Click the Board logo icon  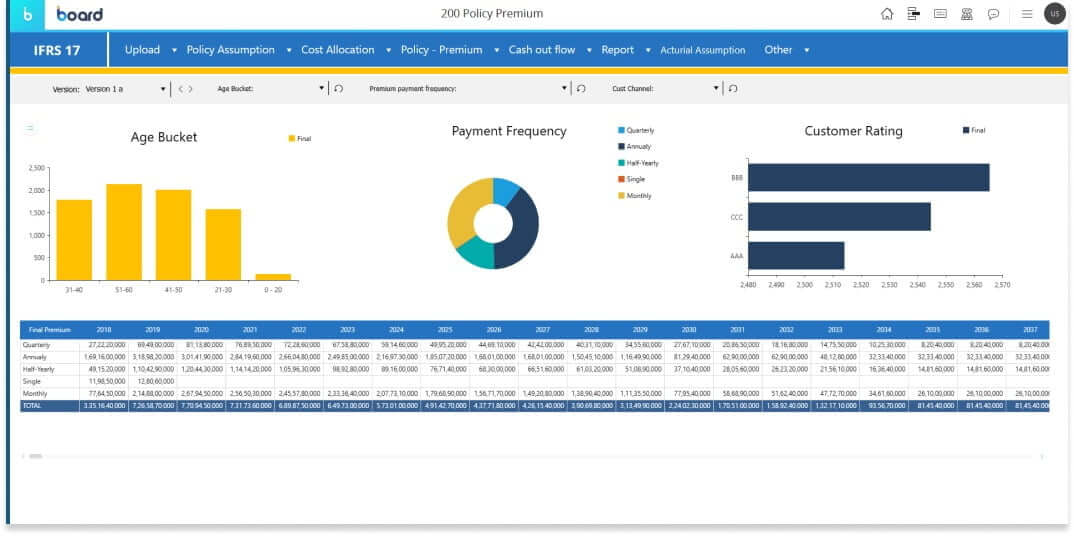[26, 14]
